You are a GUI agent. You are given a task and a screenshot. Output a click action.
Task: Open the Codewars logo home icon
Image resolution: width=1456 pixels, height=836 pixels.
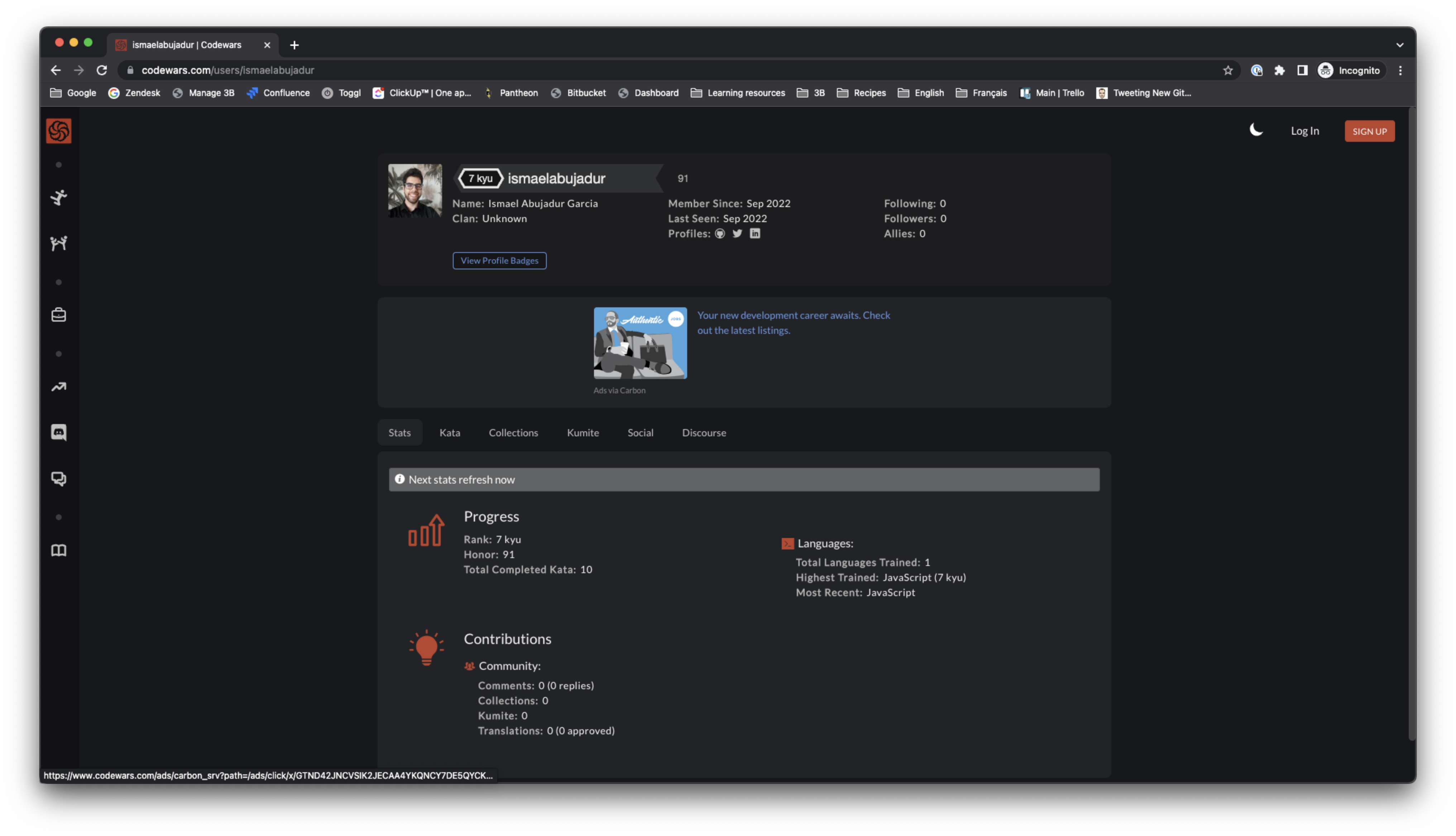pyautogui.click(x=58, y=131)
